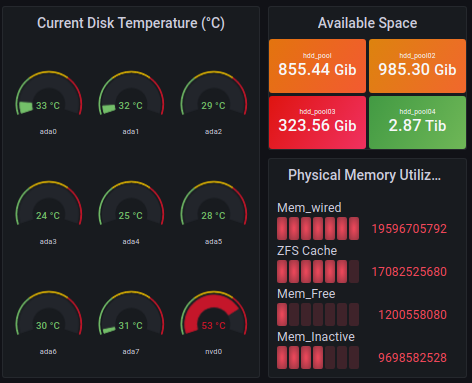Click the red hdd_pool03 323.56 Gib tile
The height and width of the screenshot is (383, 472).
tap(317, 122)
